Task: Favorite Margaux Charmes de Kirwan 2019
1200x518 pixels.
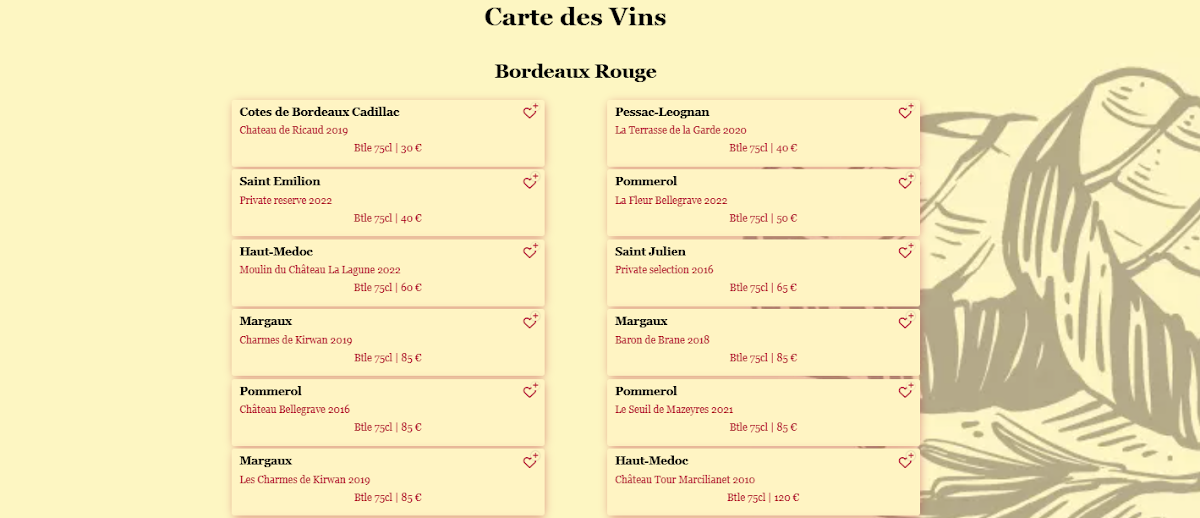Action: pyautogui.click(x=530, y=322)
